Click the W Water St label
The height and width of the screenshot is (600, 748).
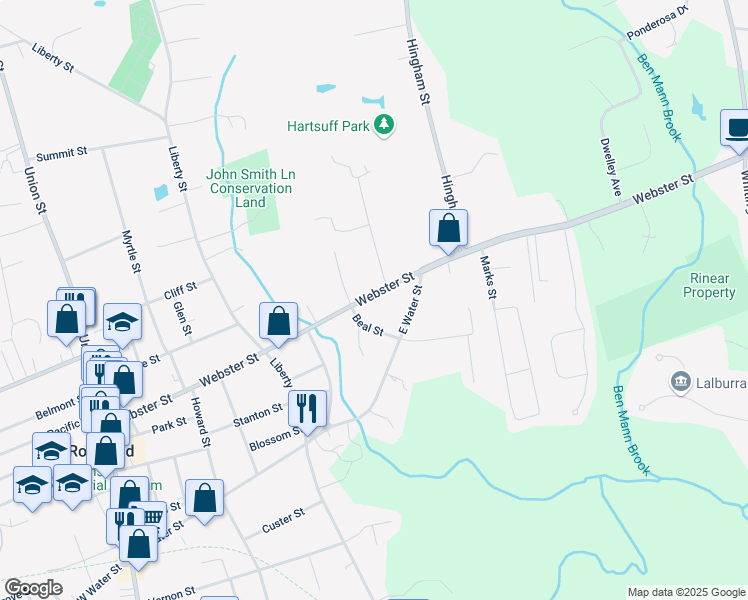pyautogui.click(x=98, y=581)
